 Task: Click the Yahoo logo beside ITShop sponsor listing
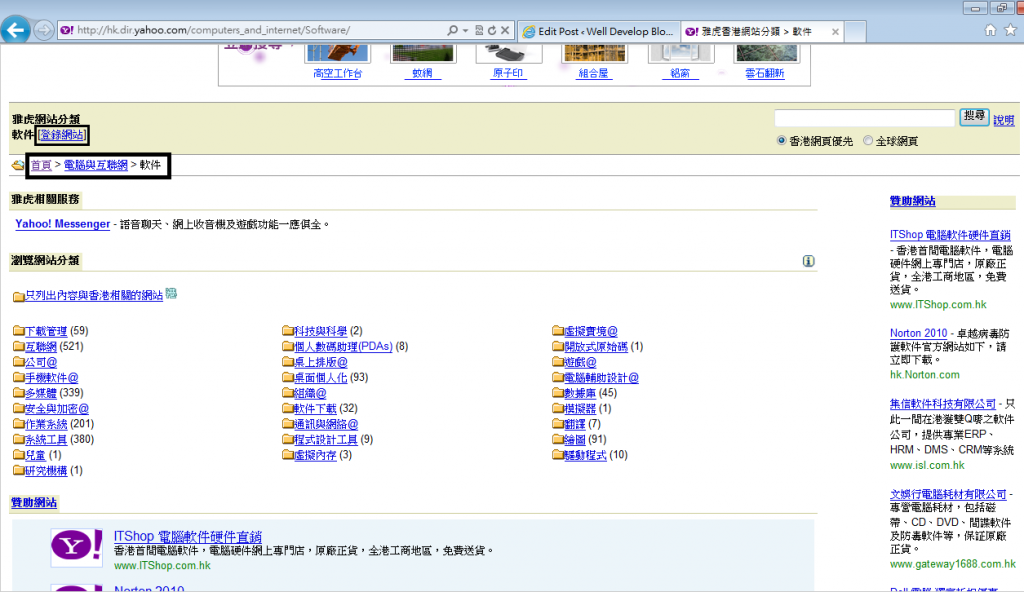click(77, 547)
